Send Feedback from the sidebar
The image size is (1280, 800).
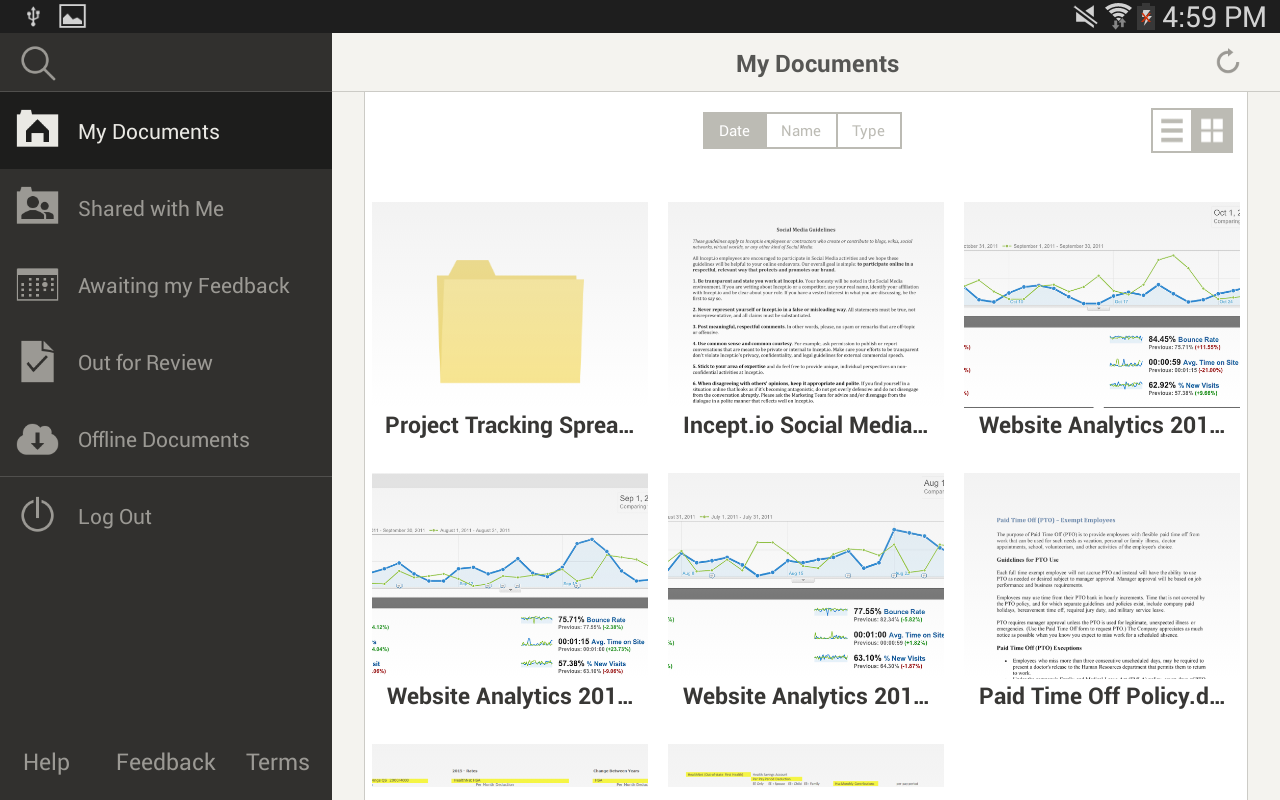[x=165, y=762]
